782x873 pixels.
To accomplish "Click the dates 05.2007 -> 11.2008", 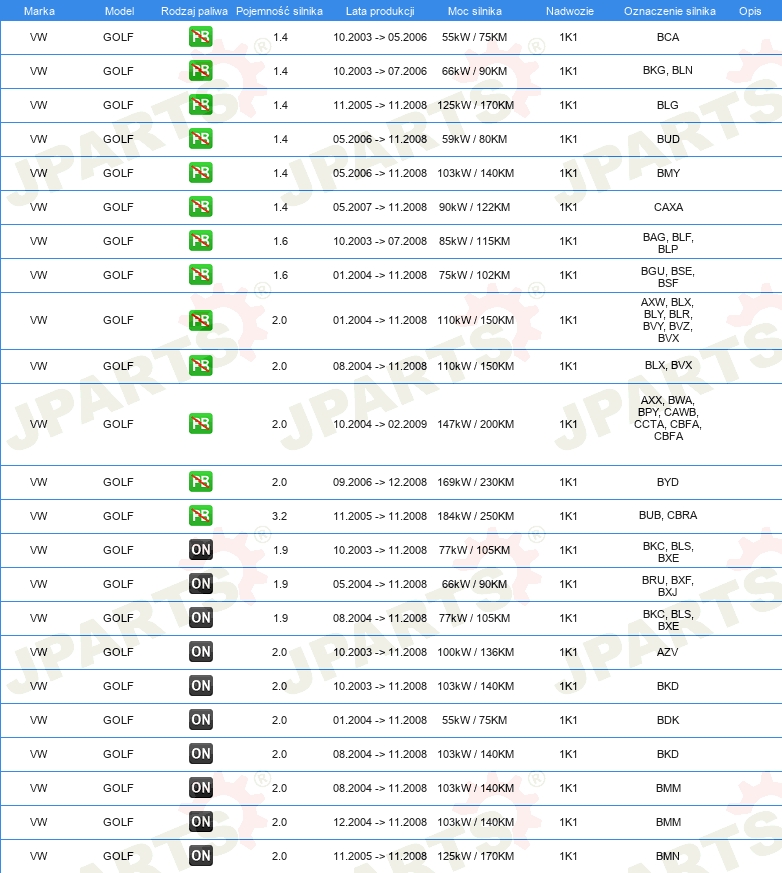I will (x=380, y=207).
